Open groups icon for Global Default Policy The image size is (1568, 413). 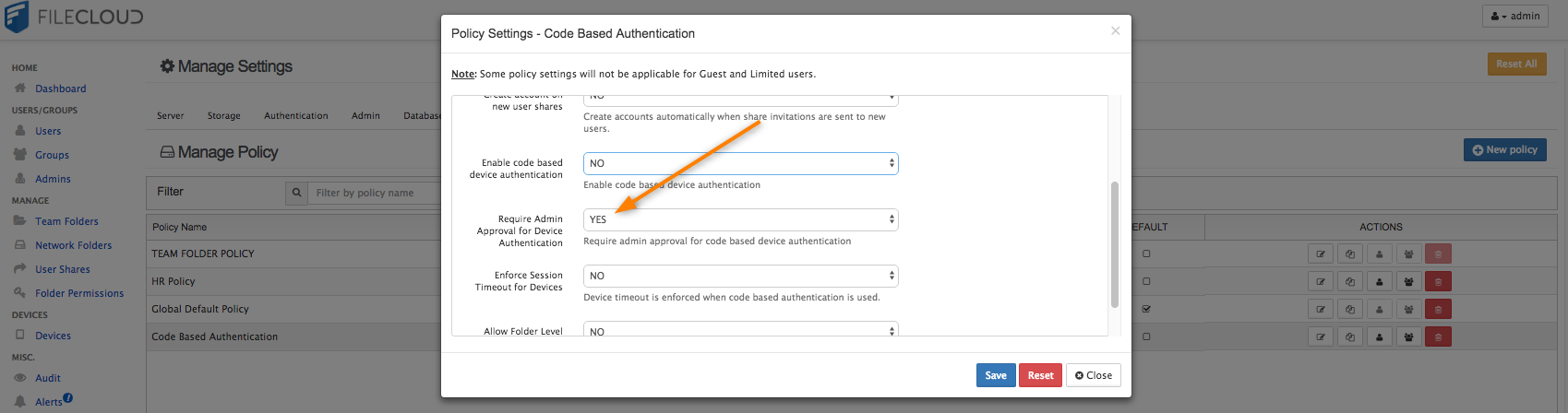[x=1408, y=310]
